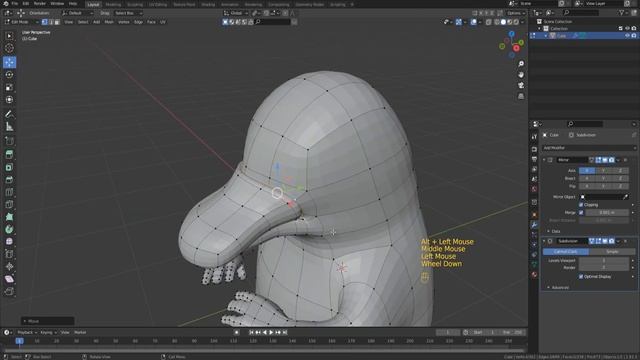Open the Edit Mode dropdown
The width and height of the screenshot is (640, 360).
click(x=21, y=22)
